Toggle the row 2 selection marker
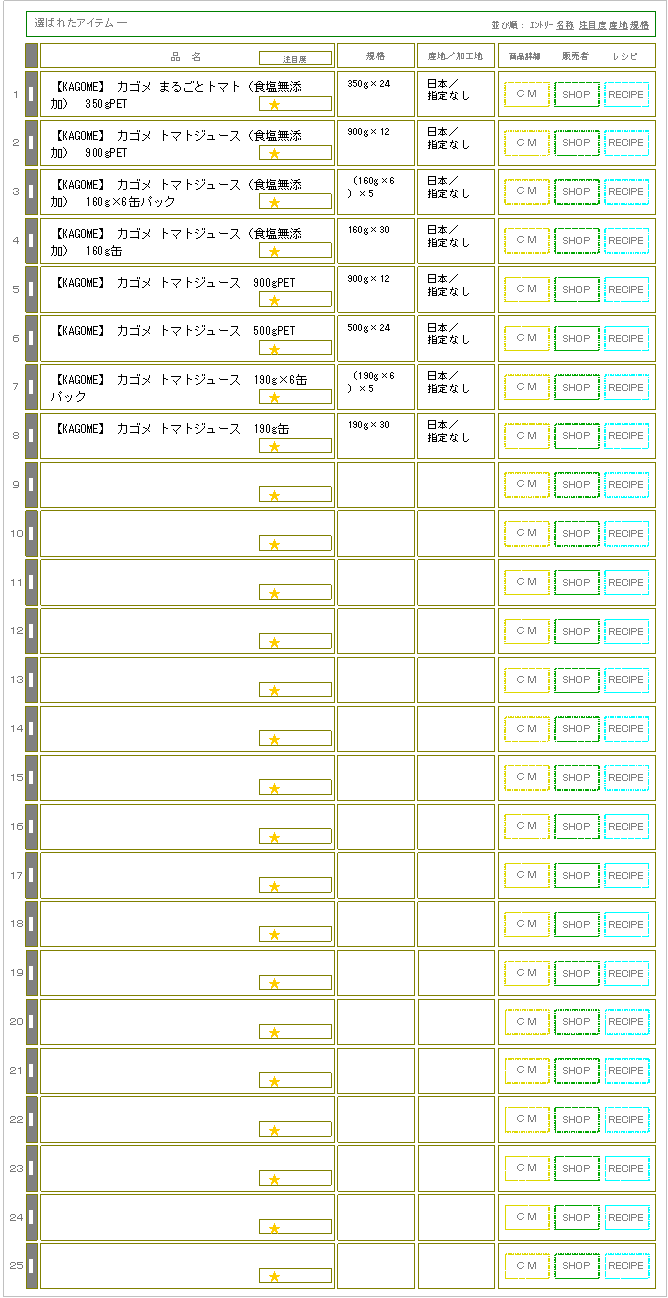This screenshot has height=1298, width=668. click(x=31, y=143)
